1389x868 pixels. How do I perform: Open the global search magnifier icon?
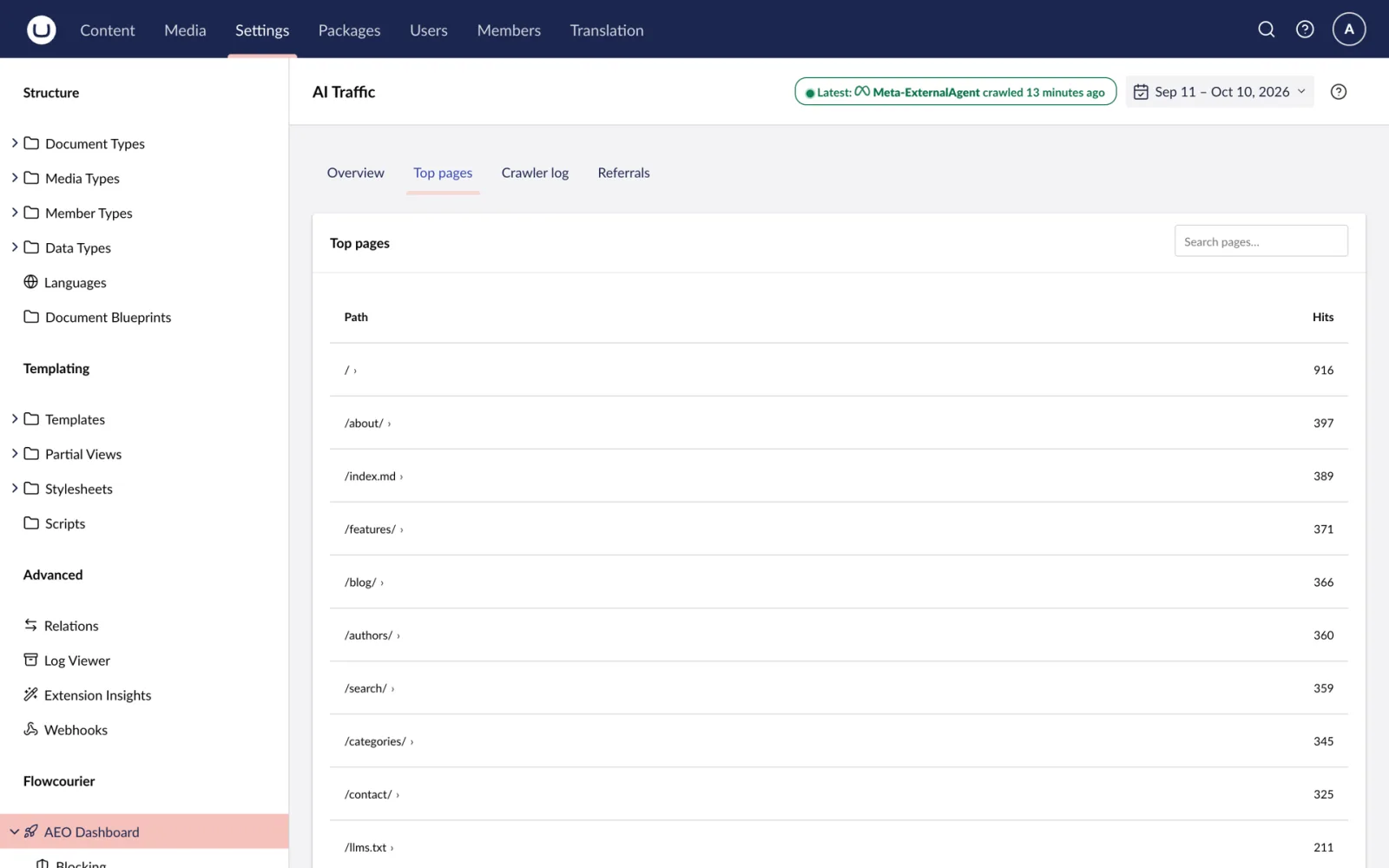tap(1267, 30)
